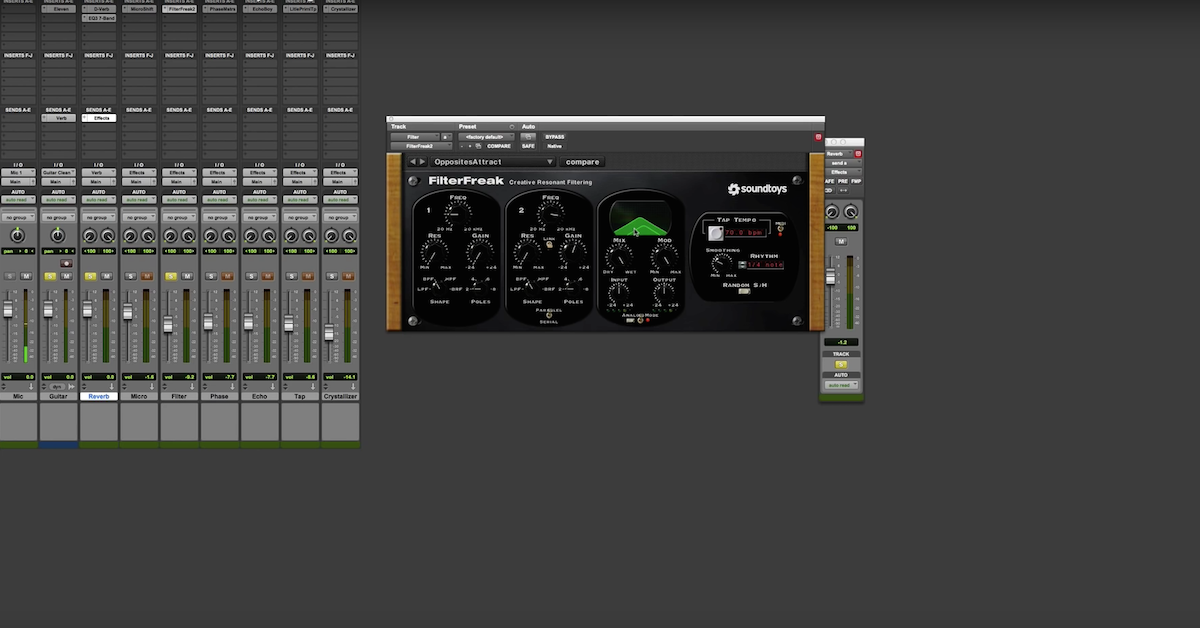This screenshot has width=1200, height=628.
Task: Click the previous preset arrow in FilterFreak
Action: point(412,161)
